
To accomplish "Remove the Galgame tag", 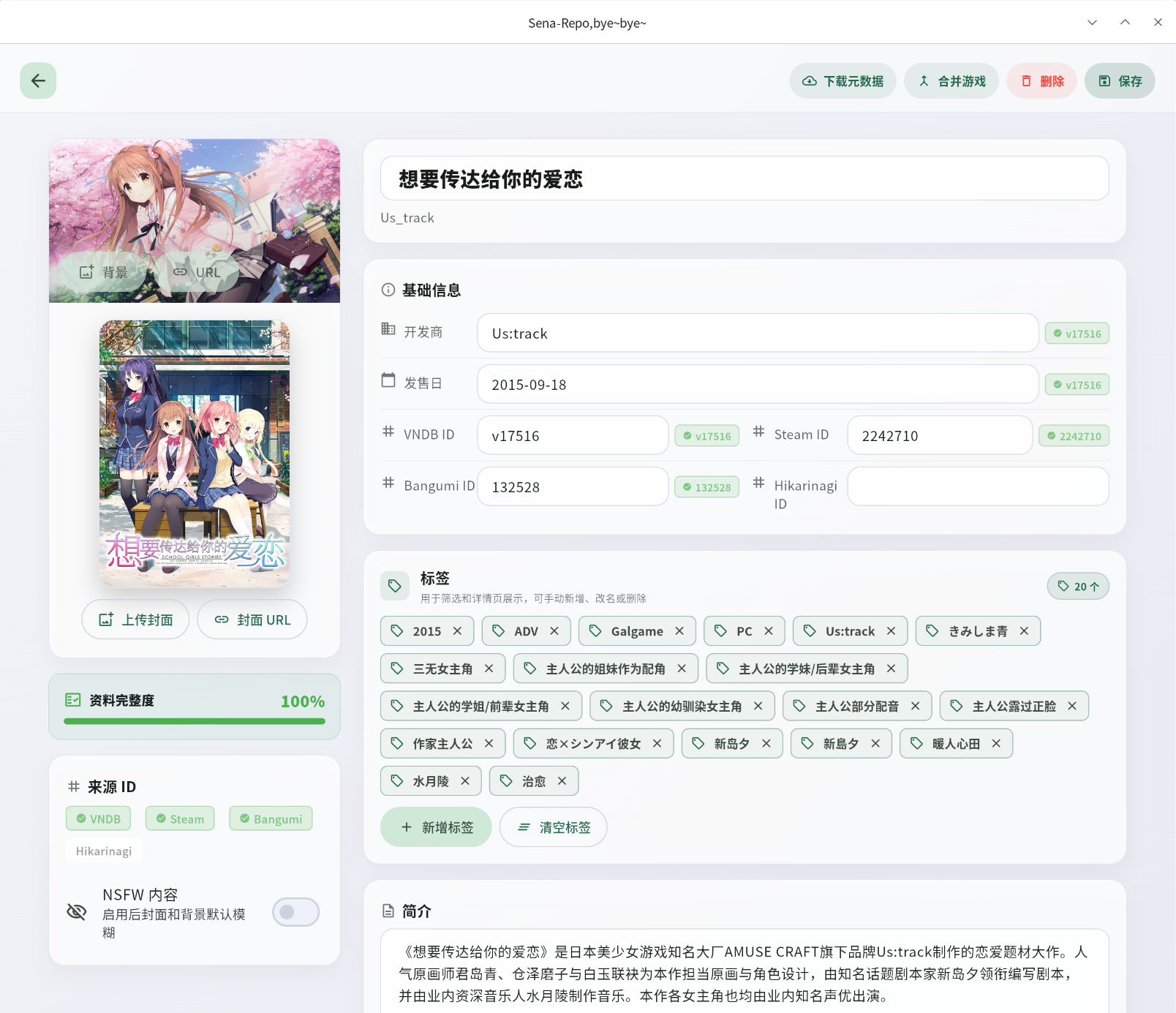I will tap(679, 631).
